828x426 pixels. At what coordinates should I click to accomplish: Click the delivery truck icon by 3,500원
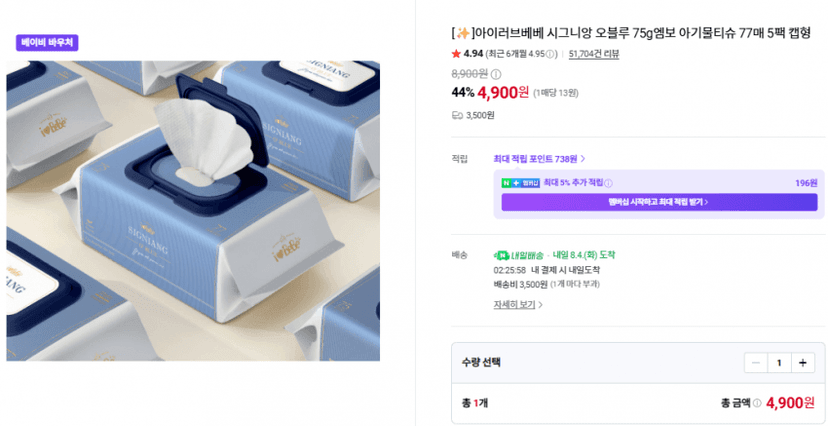pyautogui.click(x=457, y=115)
